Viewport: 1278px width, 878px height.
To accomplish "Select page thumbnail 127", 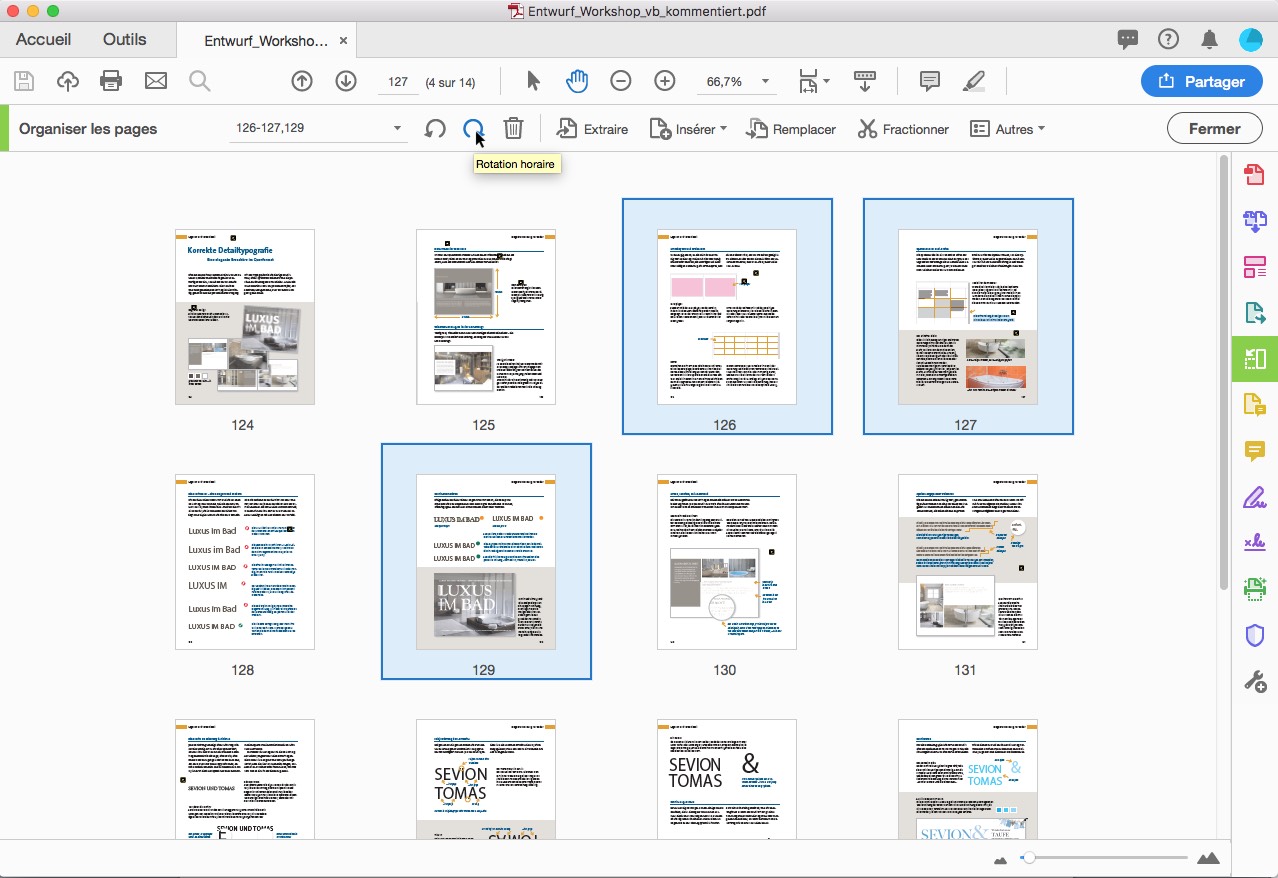I will pos(968,317).
